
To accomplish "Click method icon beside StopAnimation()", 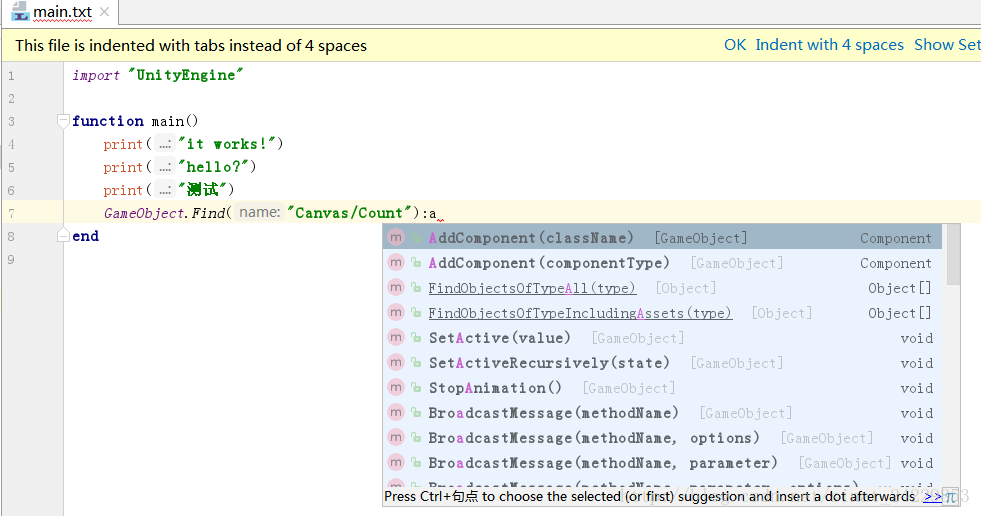I will (396, 388).
